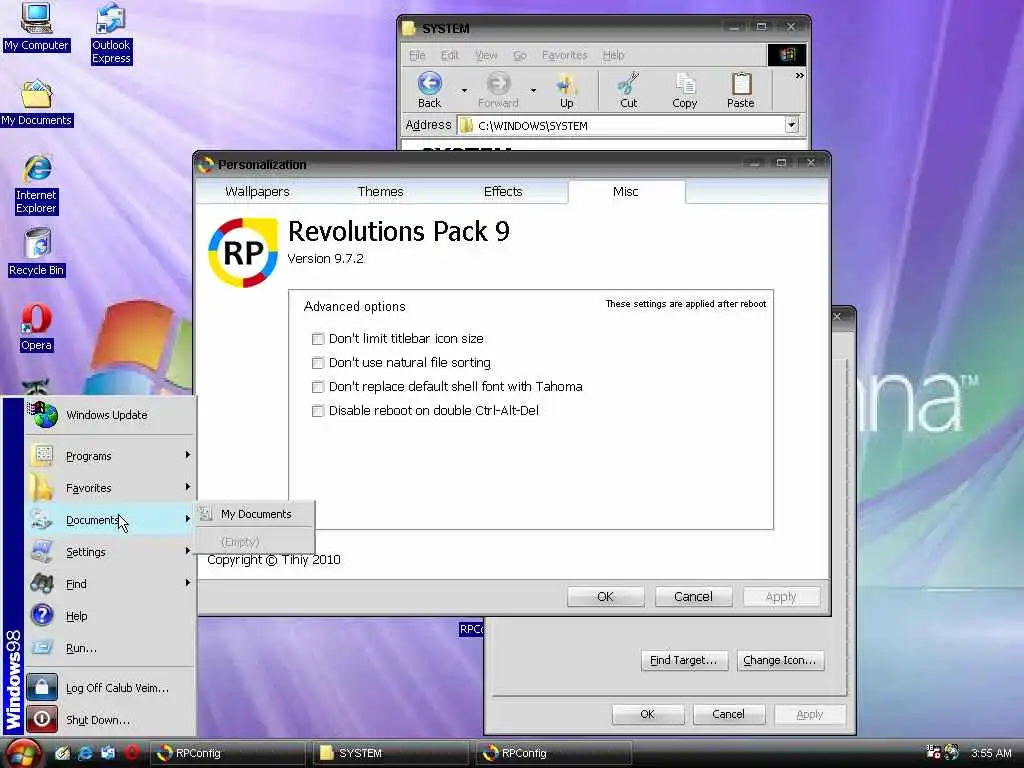Image resolution: width=1024 pixels, height=768 pixels.
Task: Choose Shut Down... in Start menu
Action: coord(110,720)
